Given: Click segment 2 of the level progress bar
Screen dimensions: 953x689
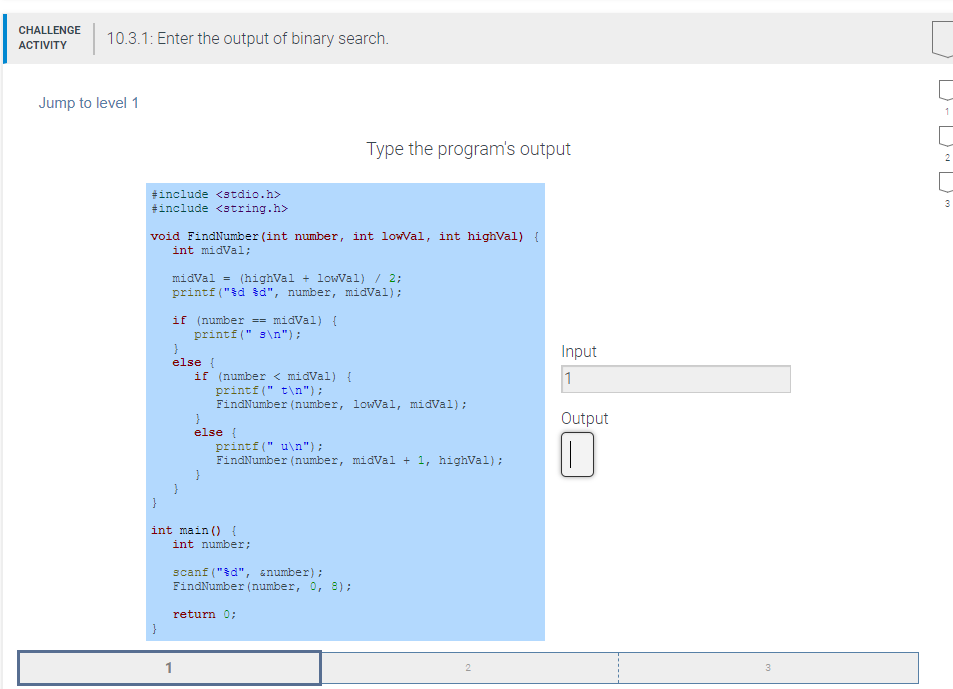Looking at the screenshot, I should 468,667.
